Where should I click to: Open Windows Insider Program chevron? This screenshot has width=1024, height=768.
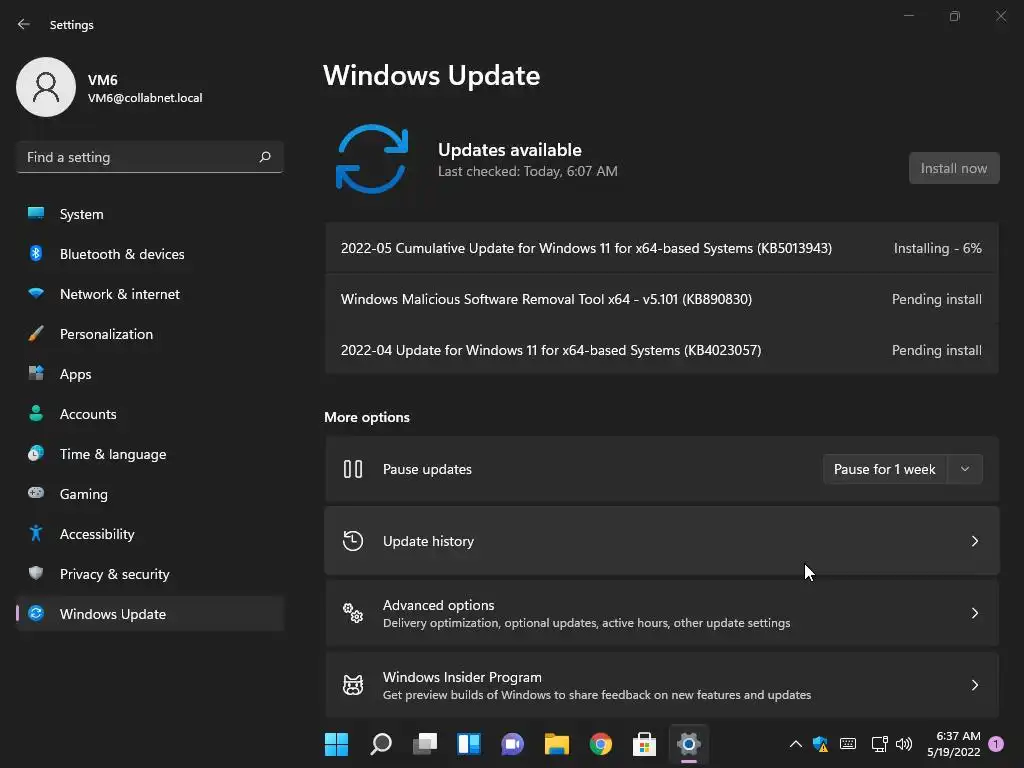[974, 684]
